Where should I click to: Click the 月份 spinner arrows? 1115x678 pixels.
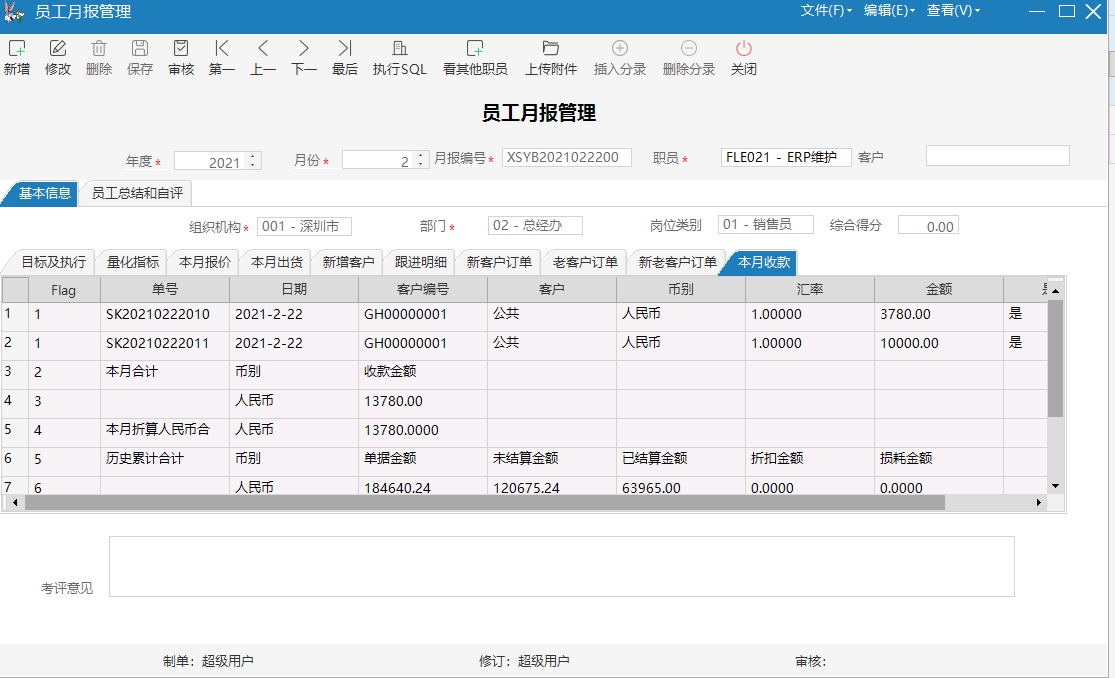point(420,160)
